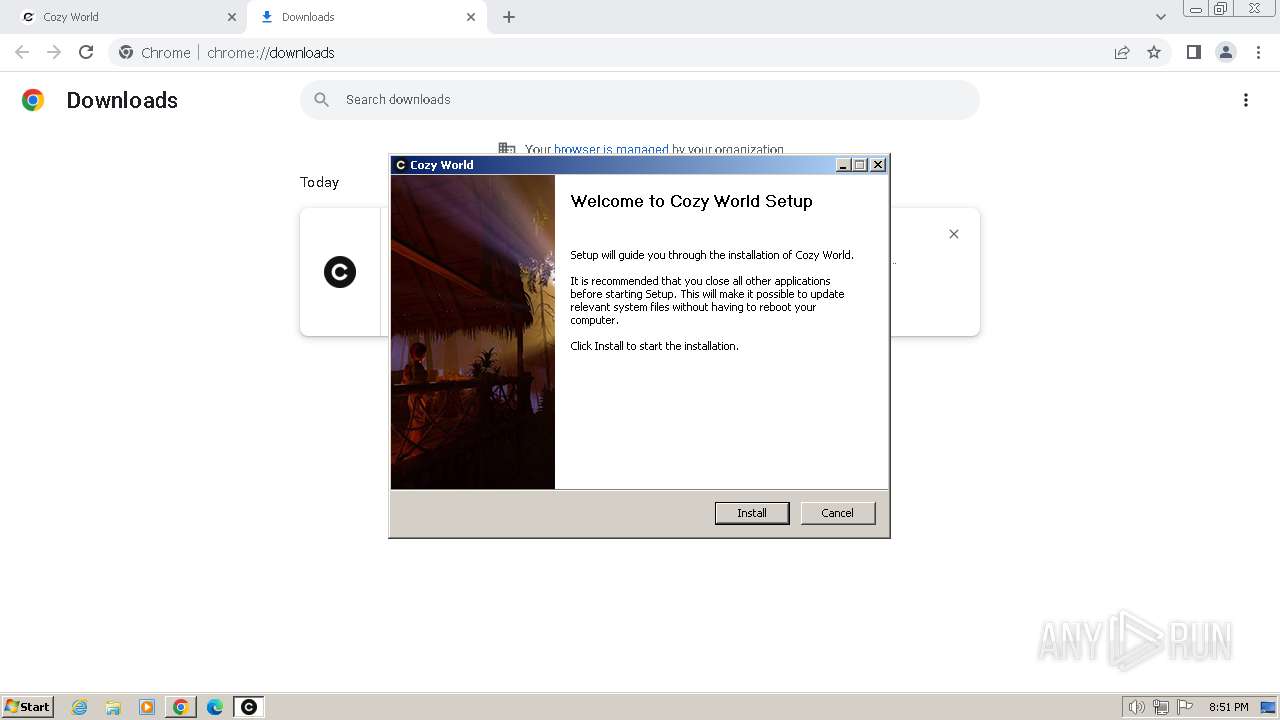
Task: Click the Install button in setup
Action: 752,513
